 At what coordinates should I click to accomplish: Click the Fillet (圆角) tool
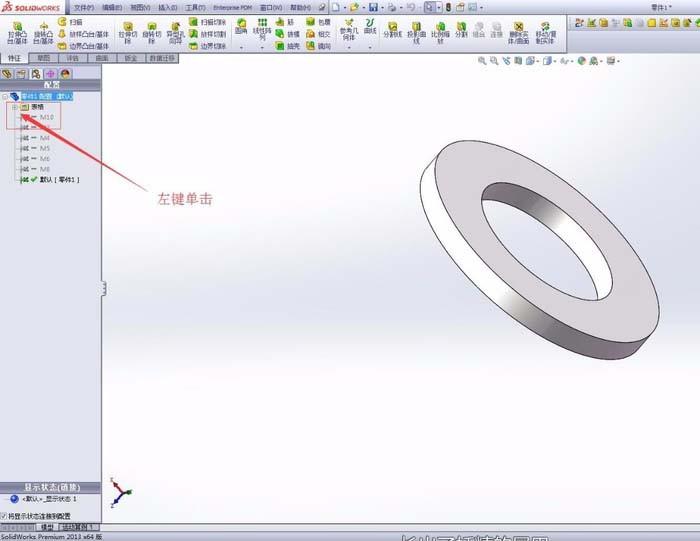[x=241, y=27]
